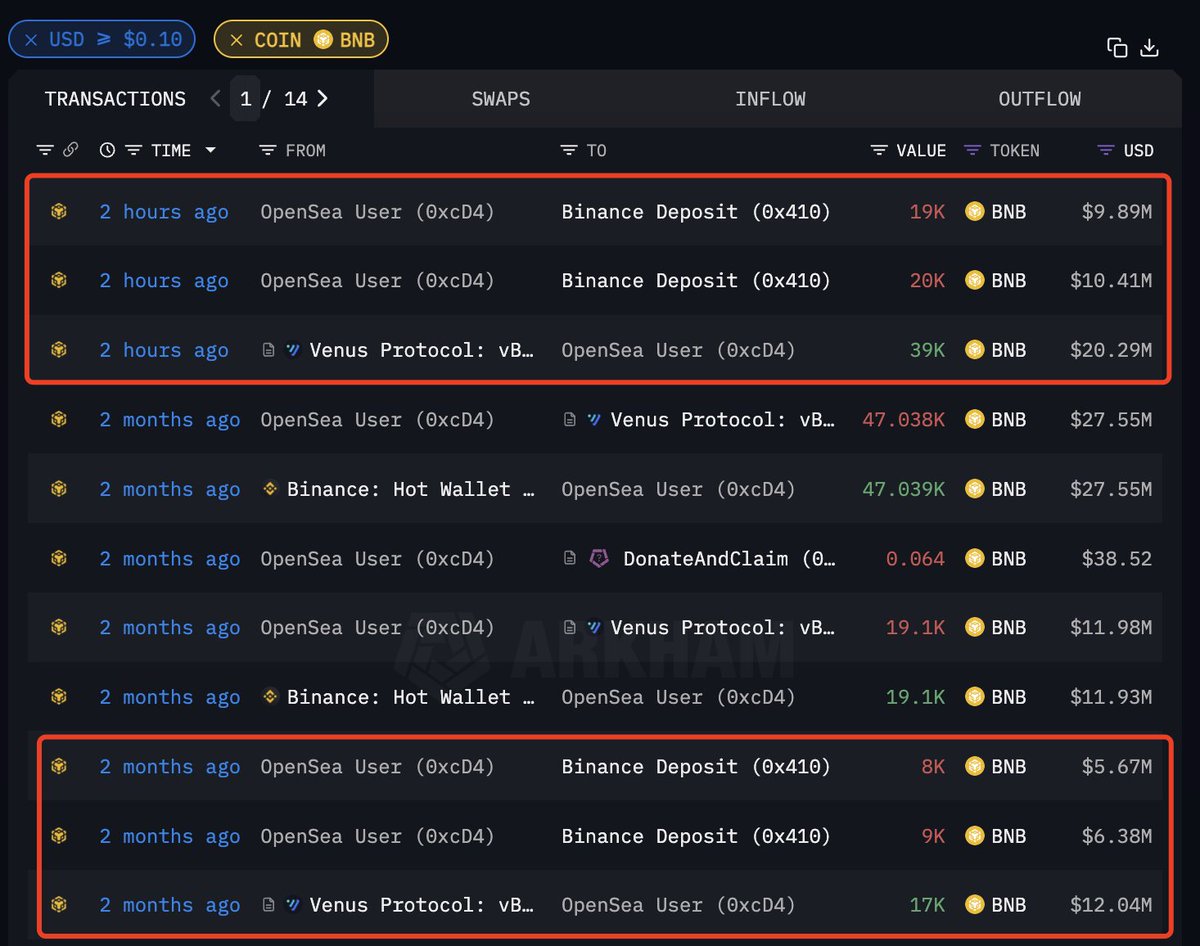Screen dimensions: 1200x946
Task: Open the Venus Protocol sender in the 39K row
Action: (x=422, y=350)
